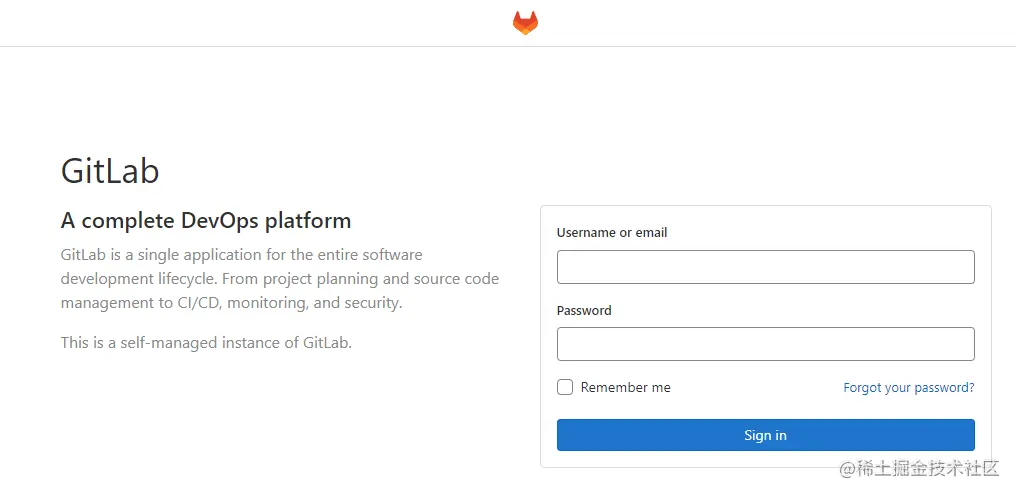Click the word 'Sign' on the button
Image resolution: width=1016 pixels, height=495 pixels.
[x=756, y=435]
